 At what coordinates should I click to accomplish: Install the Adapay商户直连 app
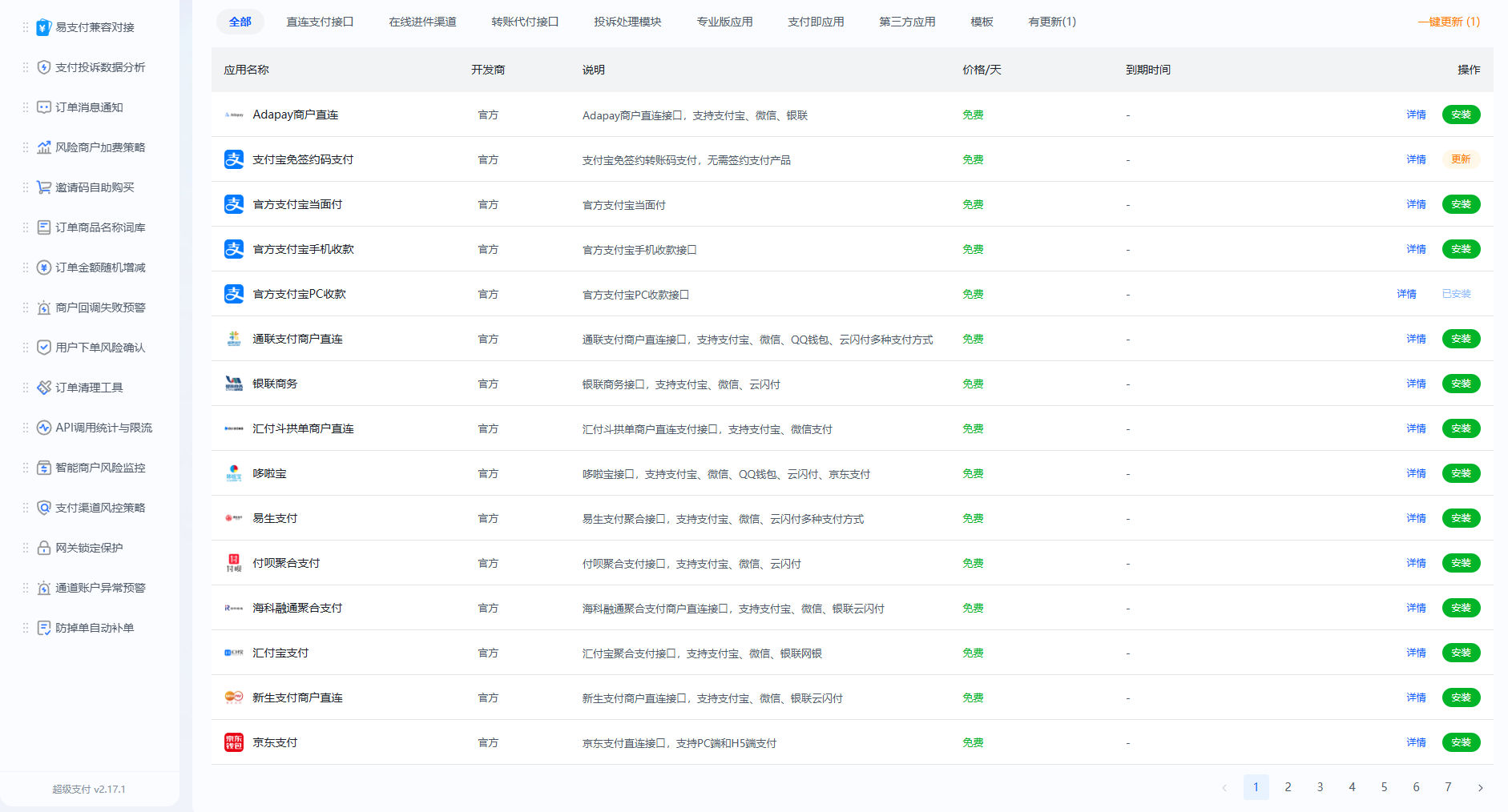[x=1461, y=115]
